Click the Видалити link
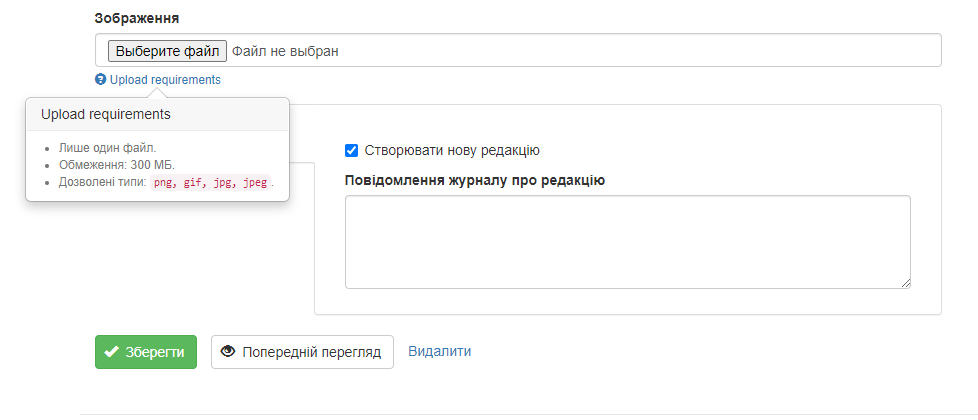The width and height of the screenshot is (978, 420). [440, 351]
